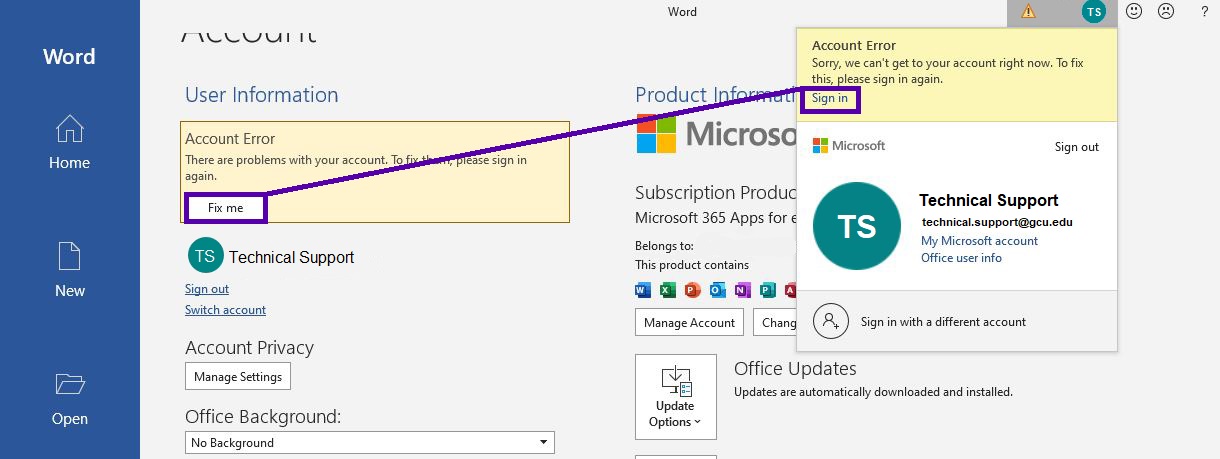Click the Manage Account button
The image size is (1220, 459).
pos(689,322)
